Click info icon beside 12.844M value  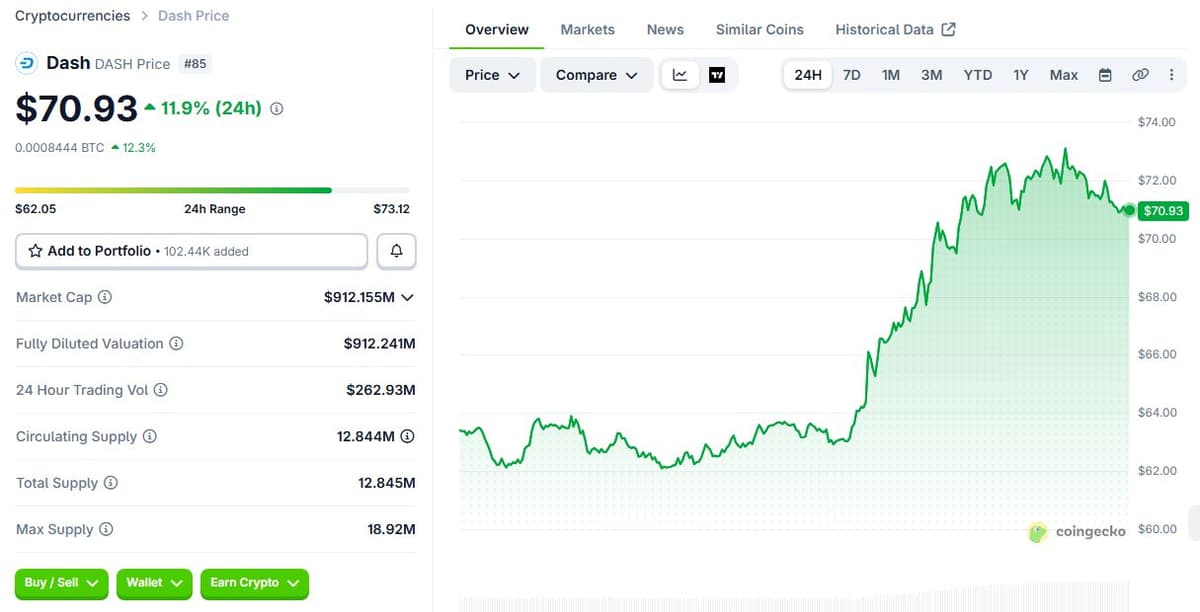[x=408, y=436]
